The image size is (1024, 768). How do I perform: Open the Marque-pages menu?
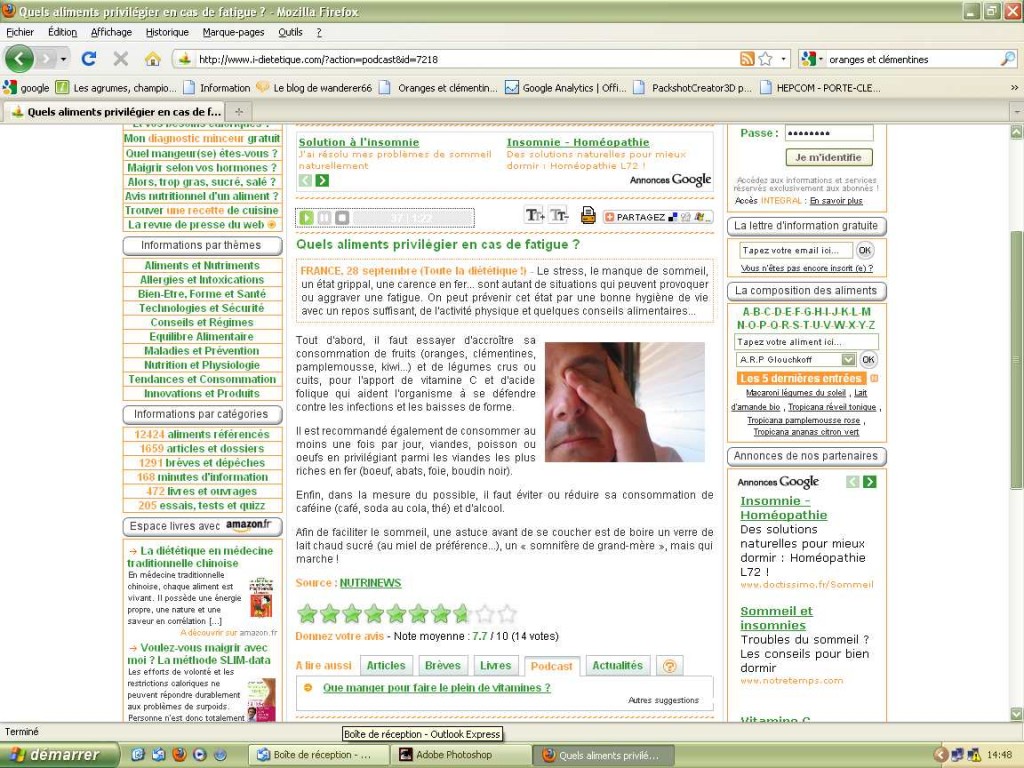[x=233, y=32]
